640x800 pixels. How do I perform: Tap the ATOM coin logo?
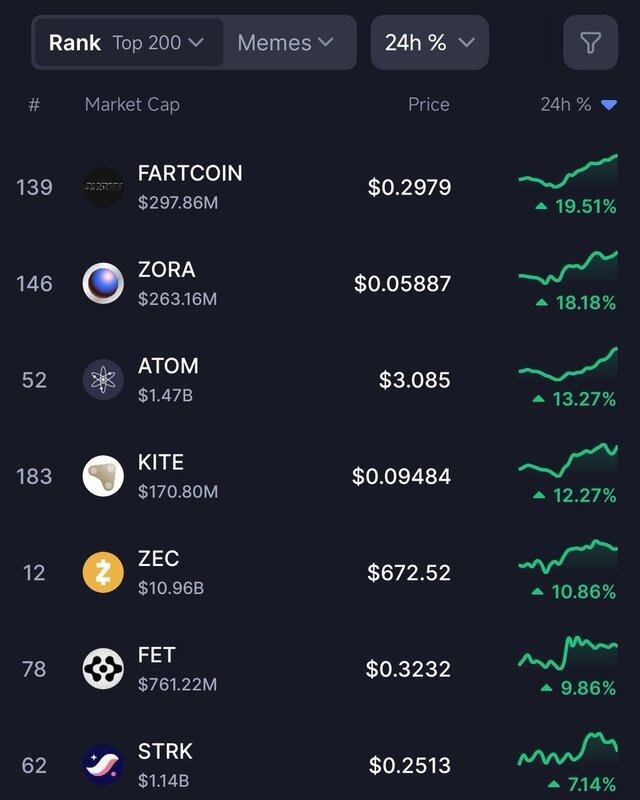click(x=103, y=380)
